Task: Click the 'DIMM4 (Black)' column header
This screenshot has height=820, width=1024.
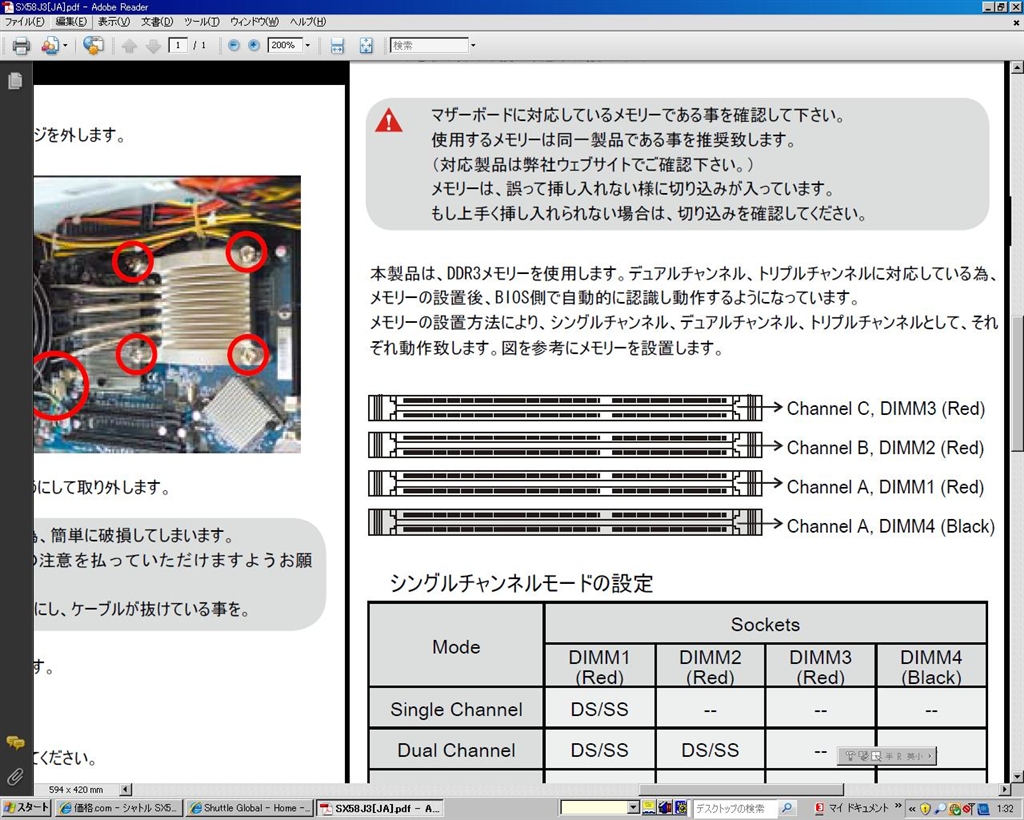Action: coord(931,667)
